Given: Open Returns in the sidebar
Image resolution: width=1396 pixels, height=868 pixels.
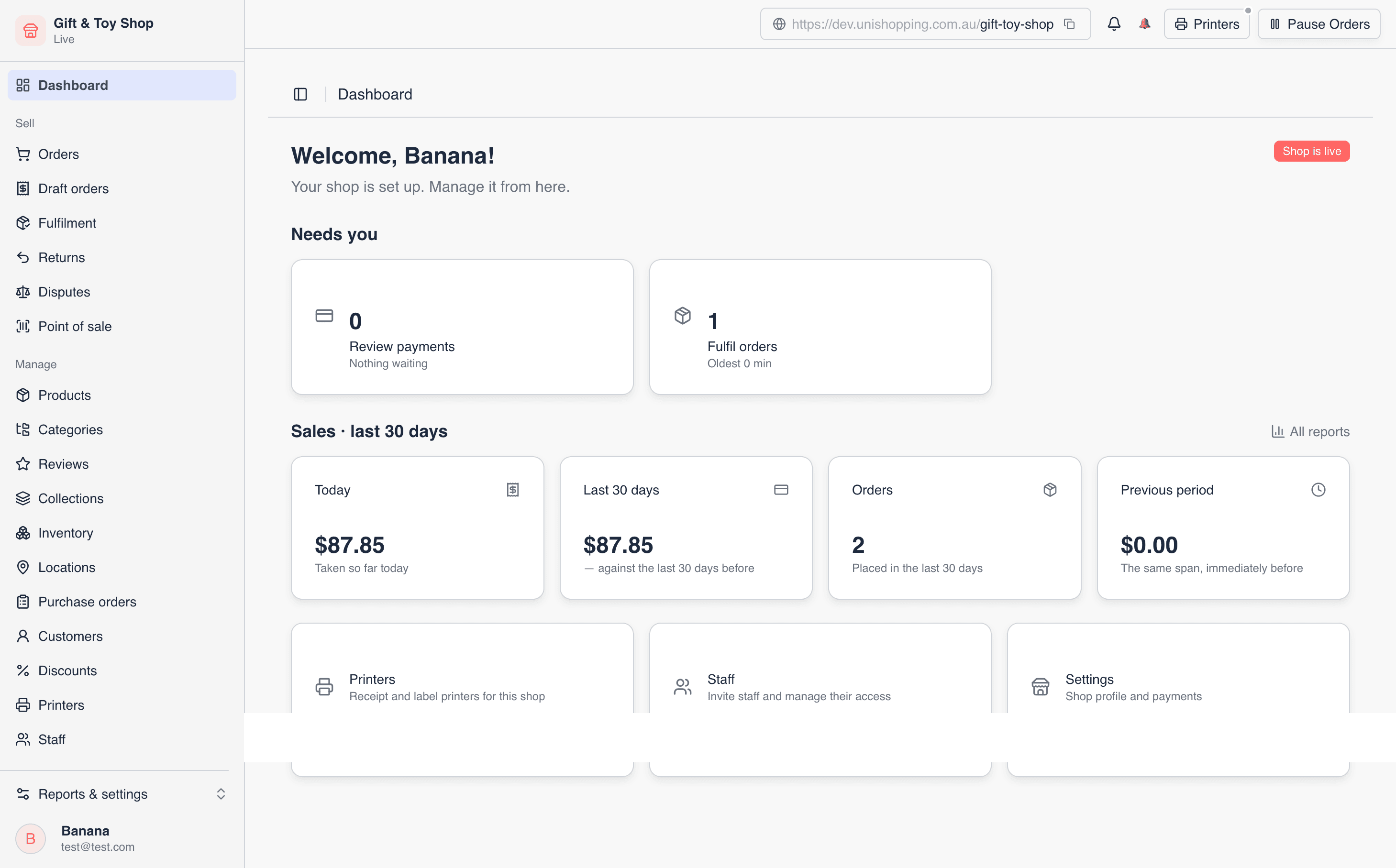Looking at the screenshot, I should (x=122, y=257).
